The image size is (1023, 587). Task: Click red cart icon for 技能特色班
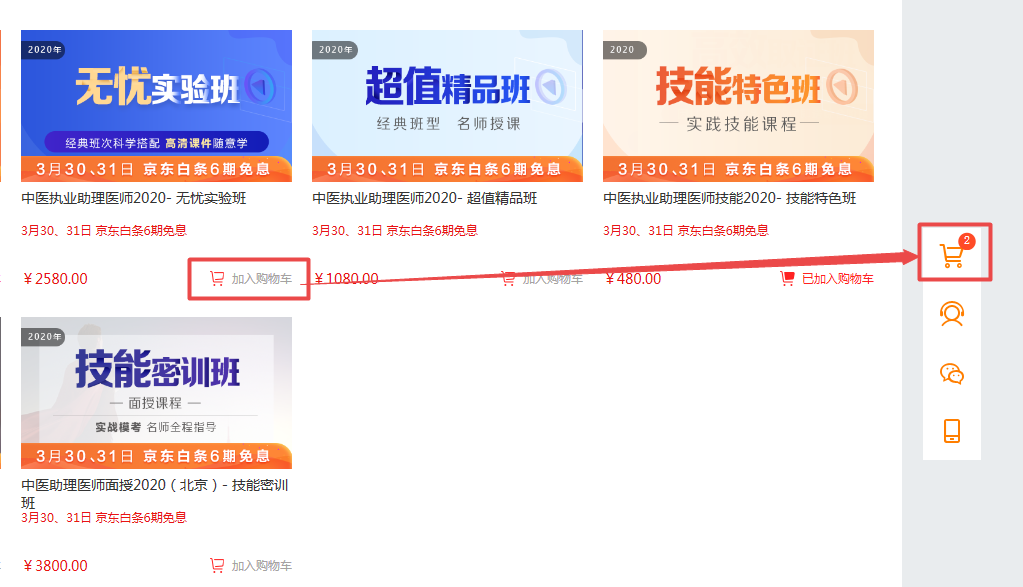click(x=787, y=279)
